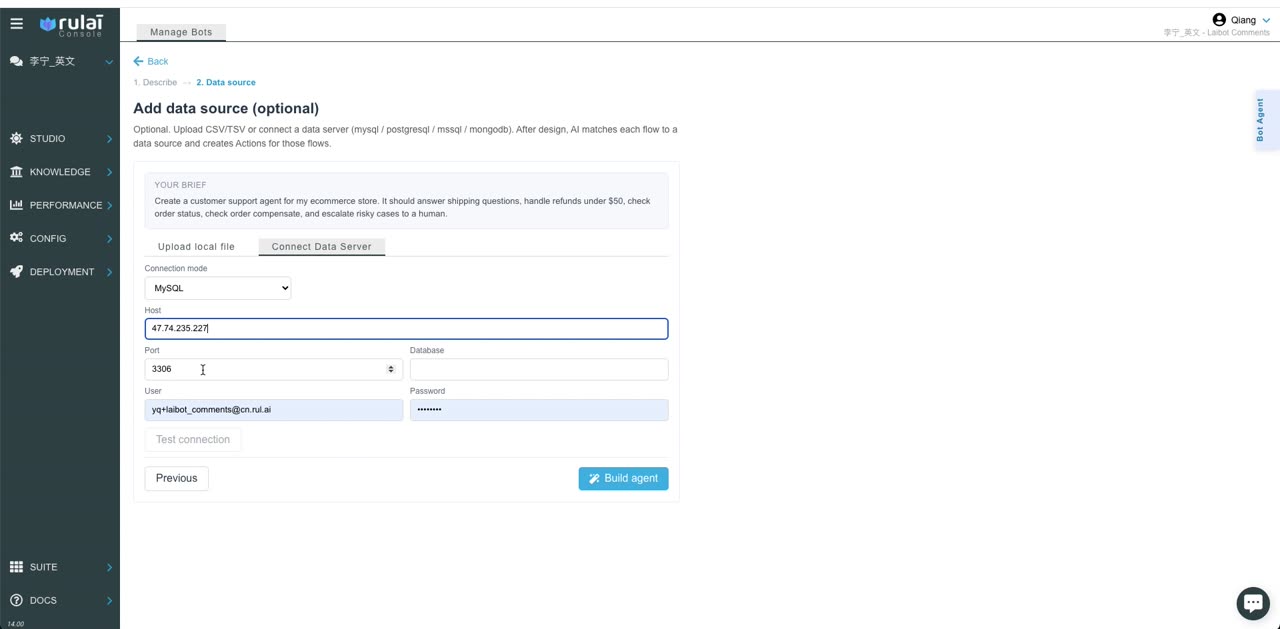Select the Manage Bots tab
The width and height of the screenshot is (1280, 629).
(181, 32)
